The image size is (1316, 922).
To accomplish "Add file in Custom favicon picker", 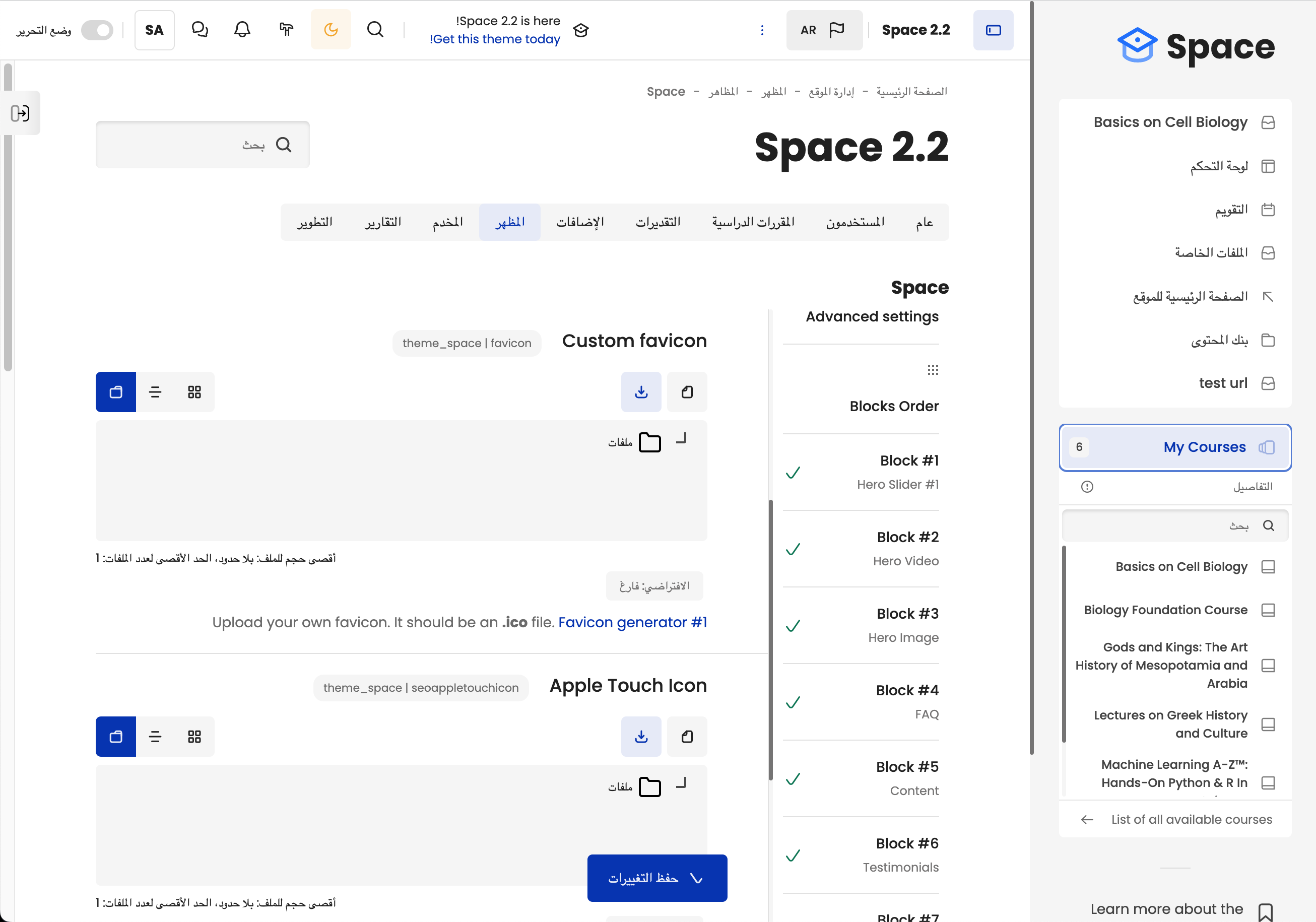I will coord(687,392).
